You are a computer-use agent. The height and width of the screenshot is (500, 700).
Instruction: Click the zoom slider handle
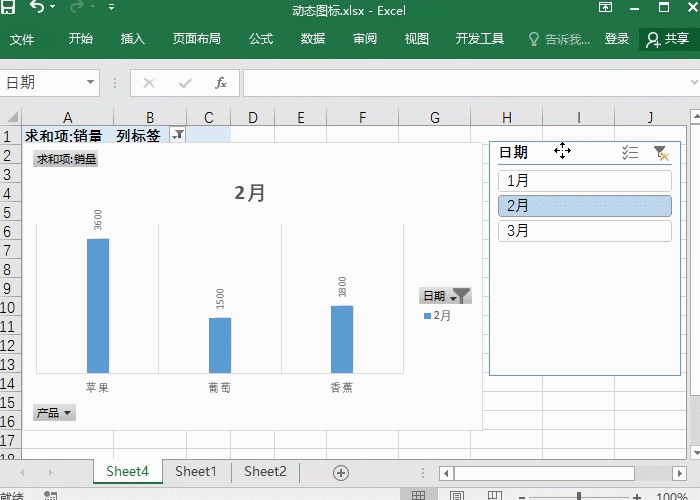579,496
